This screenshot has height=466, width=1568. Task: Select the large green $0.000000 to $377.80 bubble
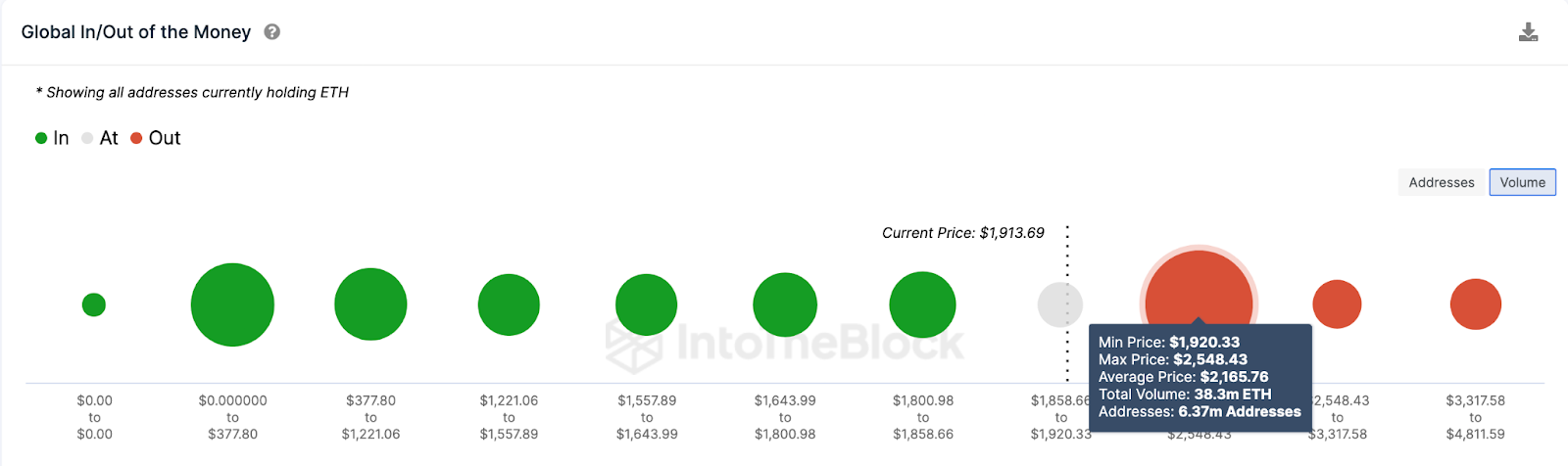(x=232, y=304)
